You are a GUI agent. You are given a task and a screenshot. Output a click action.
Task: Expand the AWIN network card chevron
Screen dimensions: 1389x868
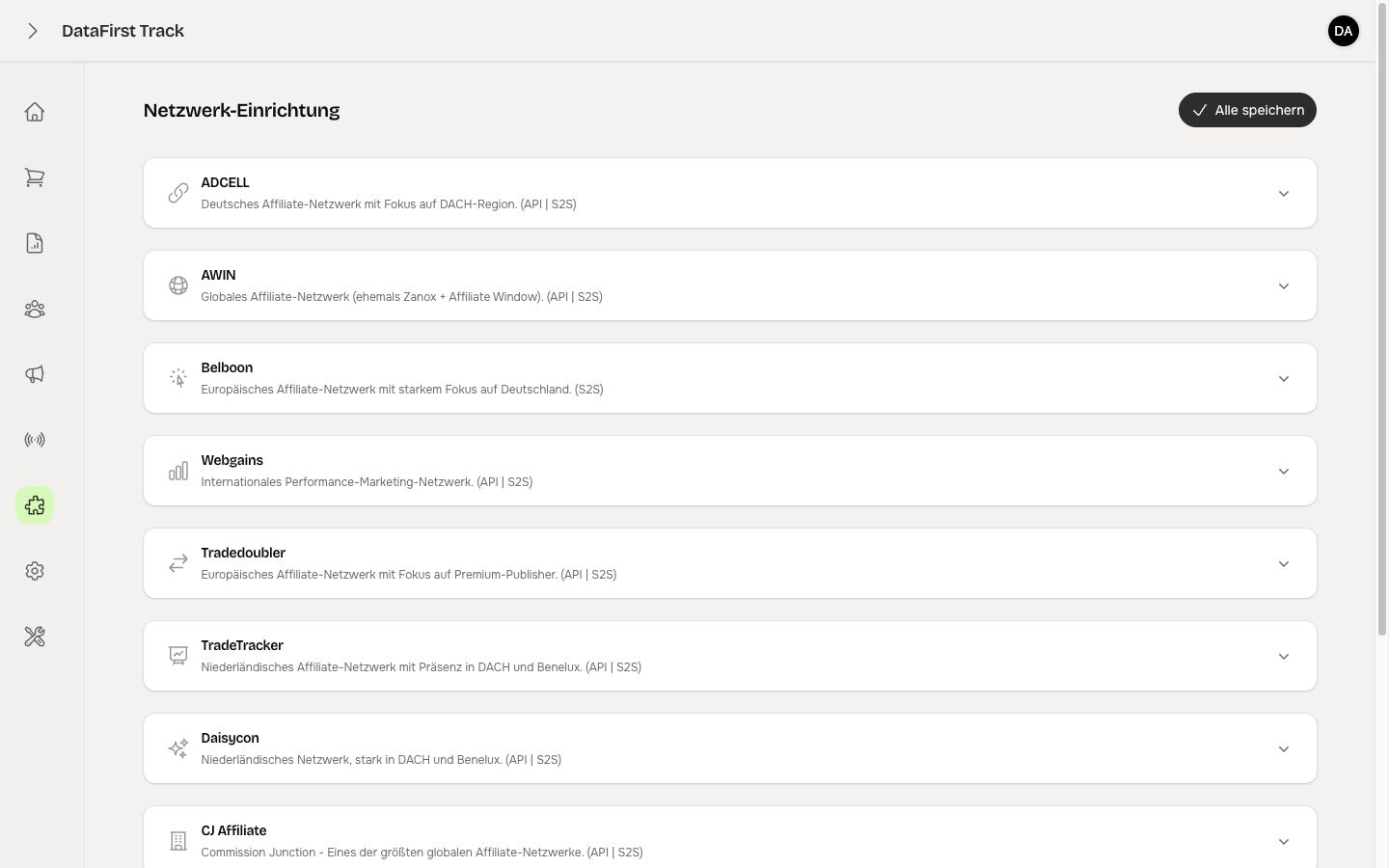point(1284,286)
